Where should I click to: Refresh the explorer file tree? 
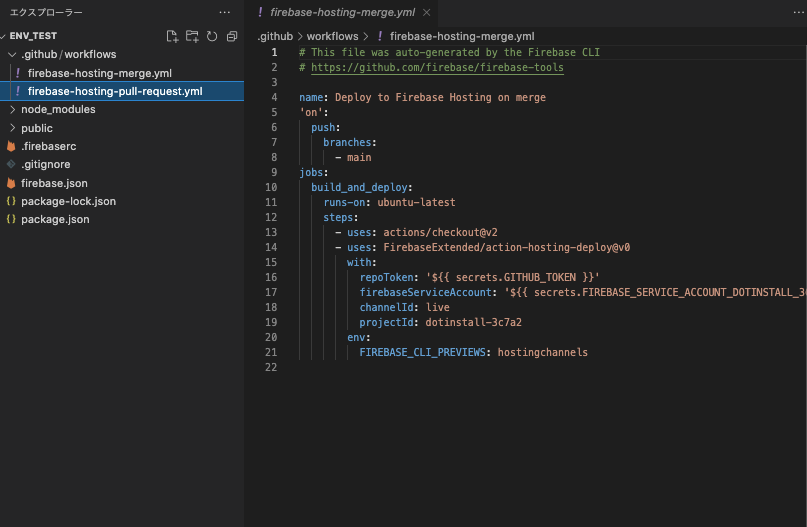(211, 36)
